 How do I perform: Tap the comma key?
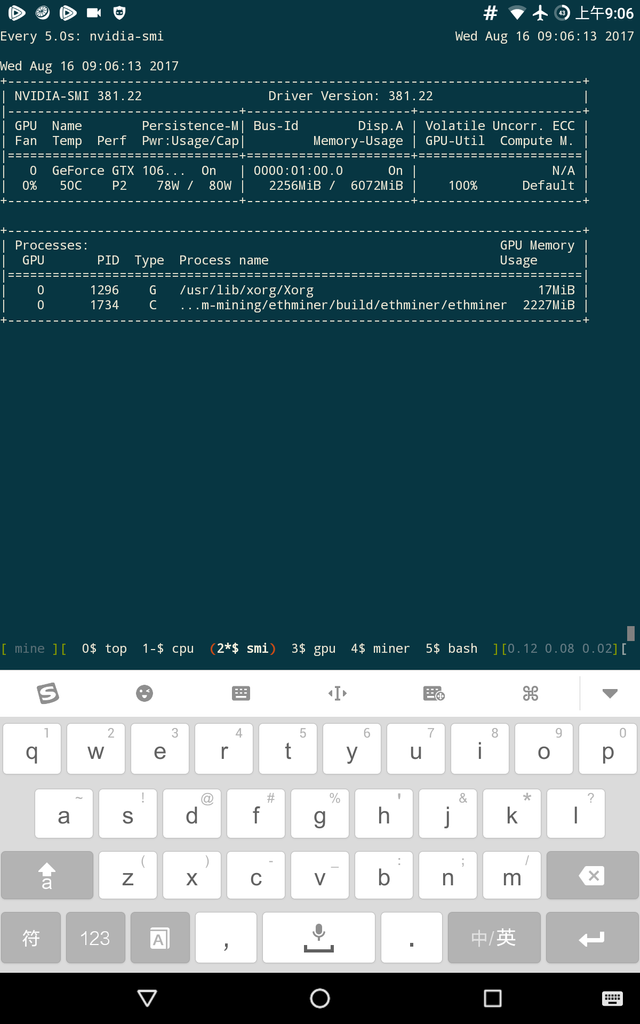(226, 938)
